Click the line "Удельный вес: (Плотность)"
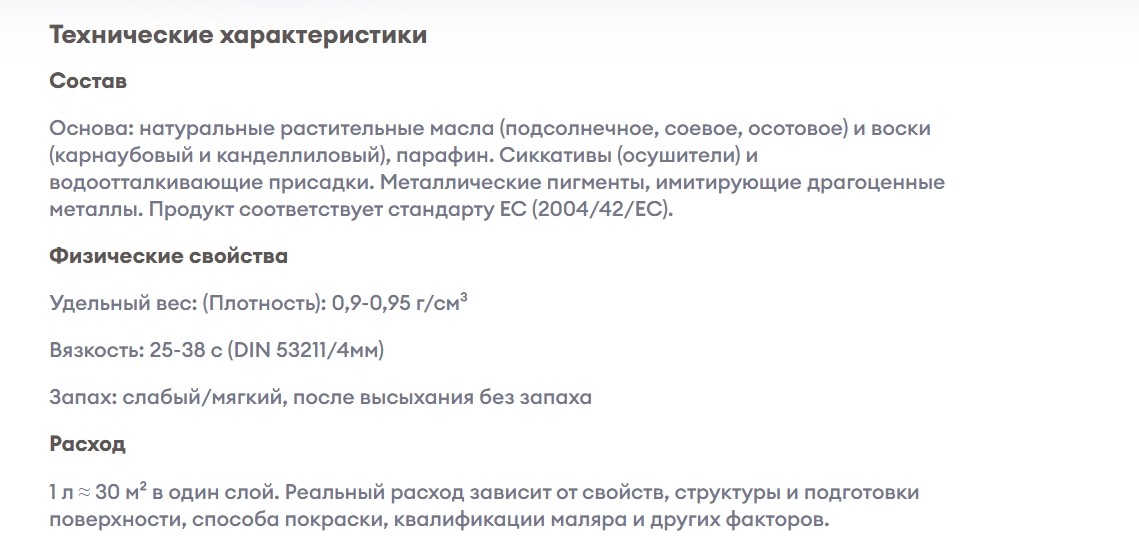Image resolution: width=1139 pixels, height=547 pixels. pos(187,302)
